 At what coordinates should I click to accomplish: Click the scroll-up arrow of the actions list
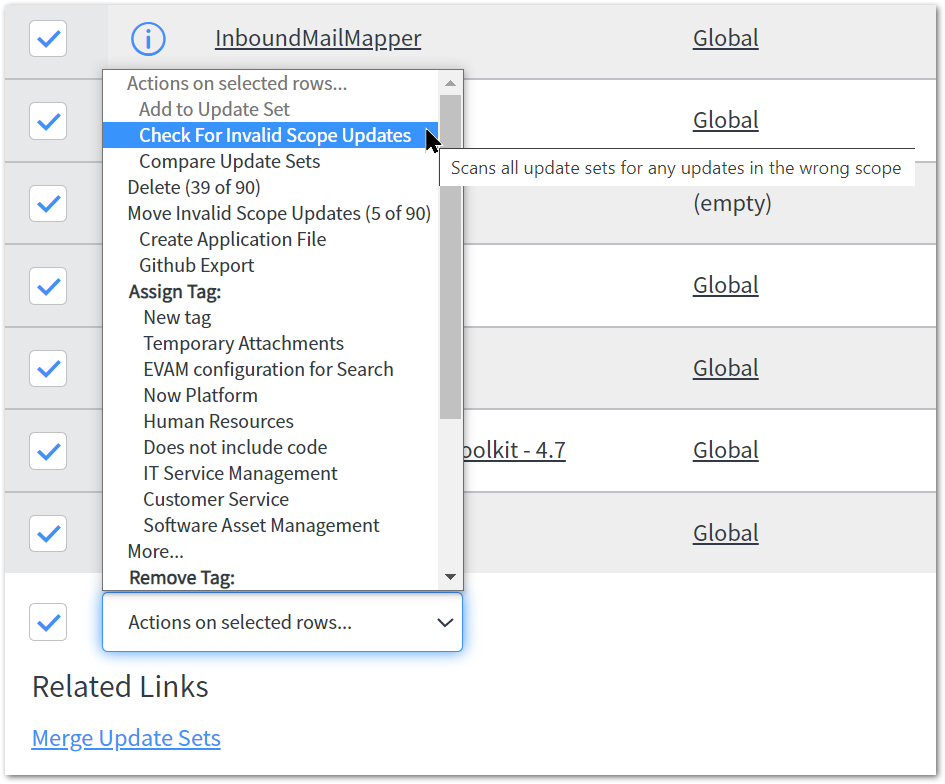point(450,83)
